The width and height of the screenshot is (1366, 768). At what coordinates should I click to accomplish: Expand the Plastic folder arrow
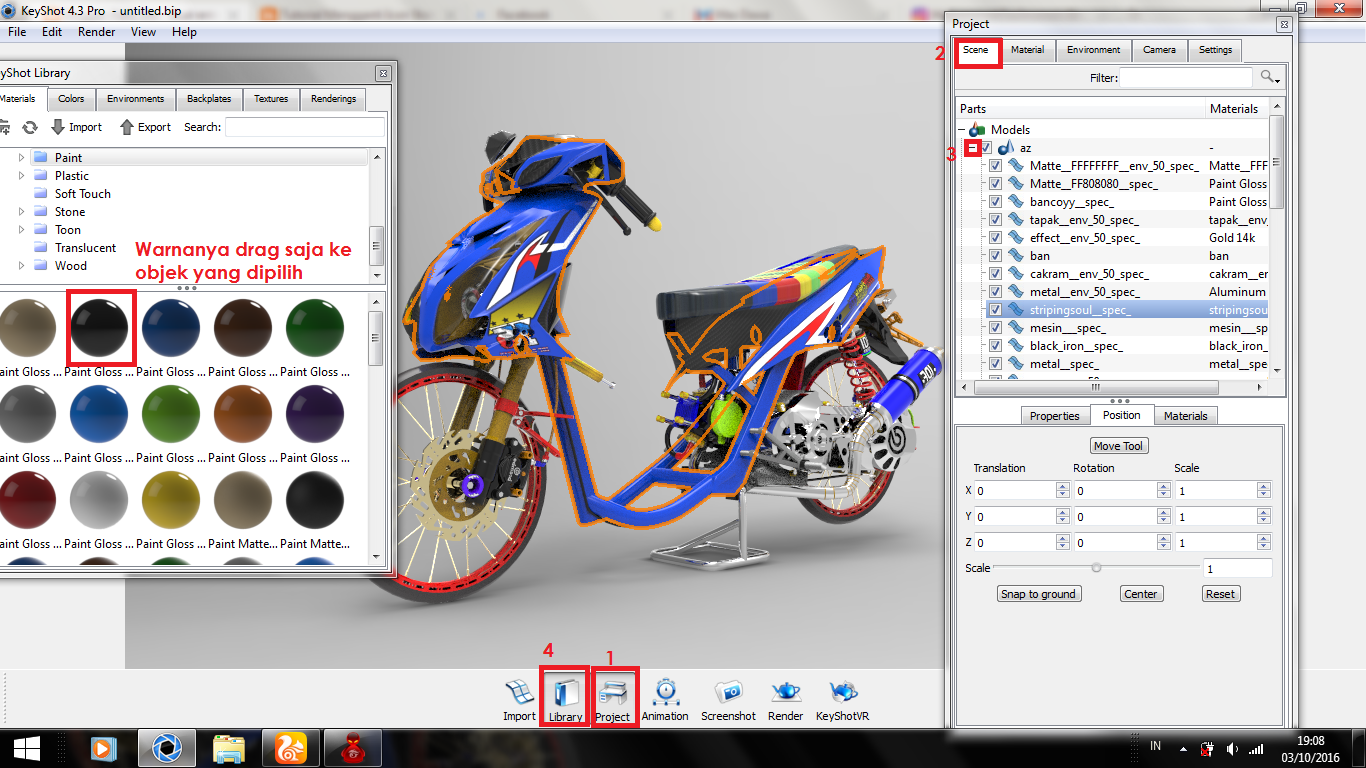(x=22, y=176)
